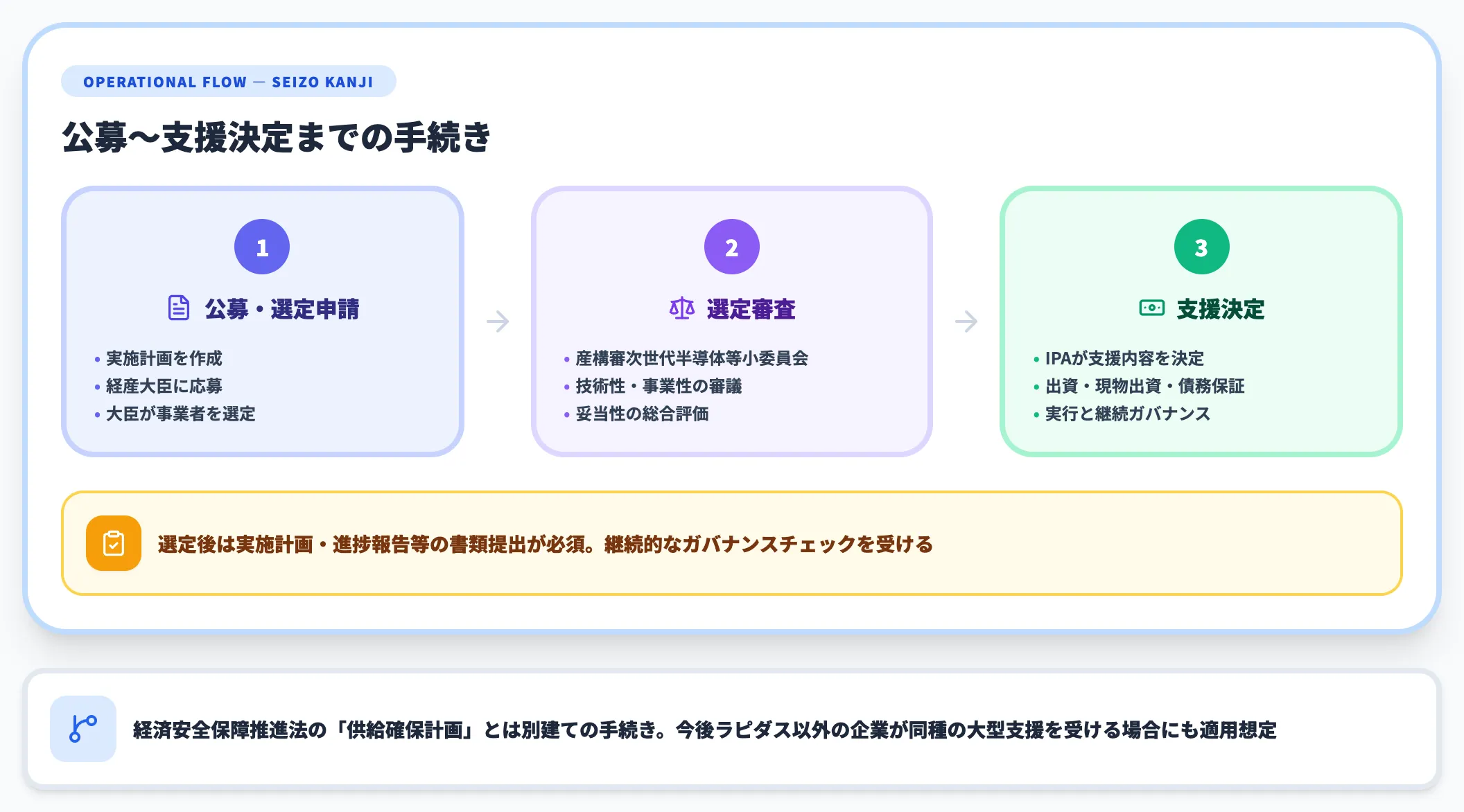
Task: Click the bullet 大臣が事業者を選定
Action: pyautogui.click(x=181, y=414)
